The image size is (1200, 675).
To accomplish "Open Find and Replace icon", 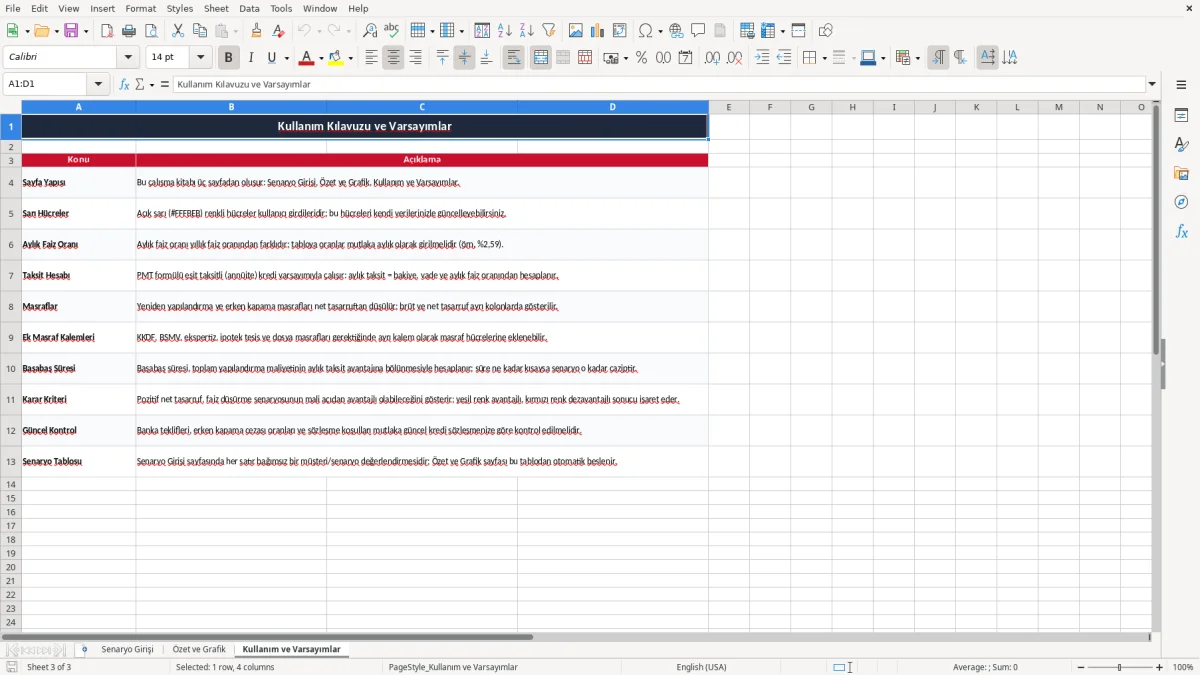I will [x=370, y=31].
